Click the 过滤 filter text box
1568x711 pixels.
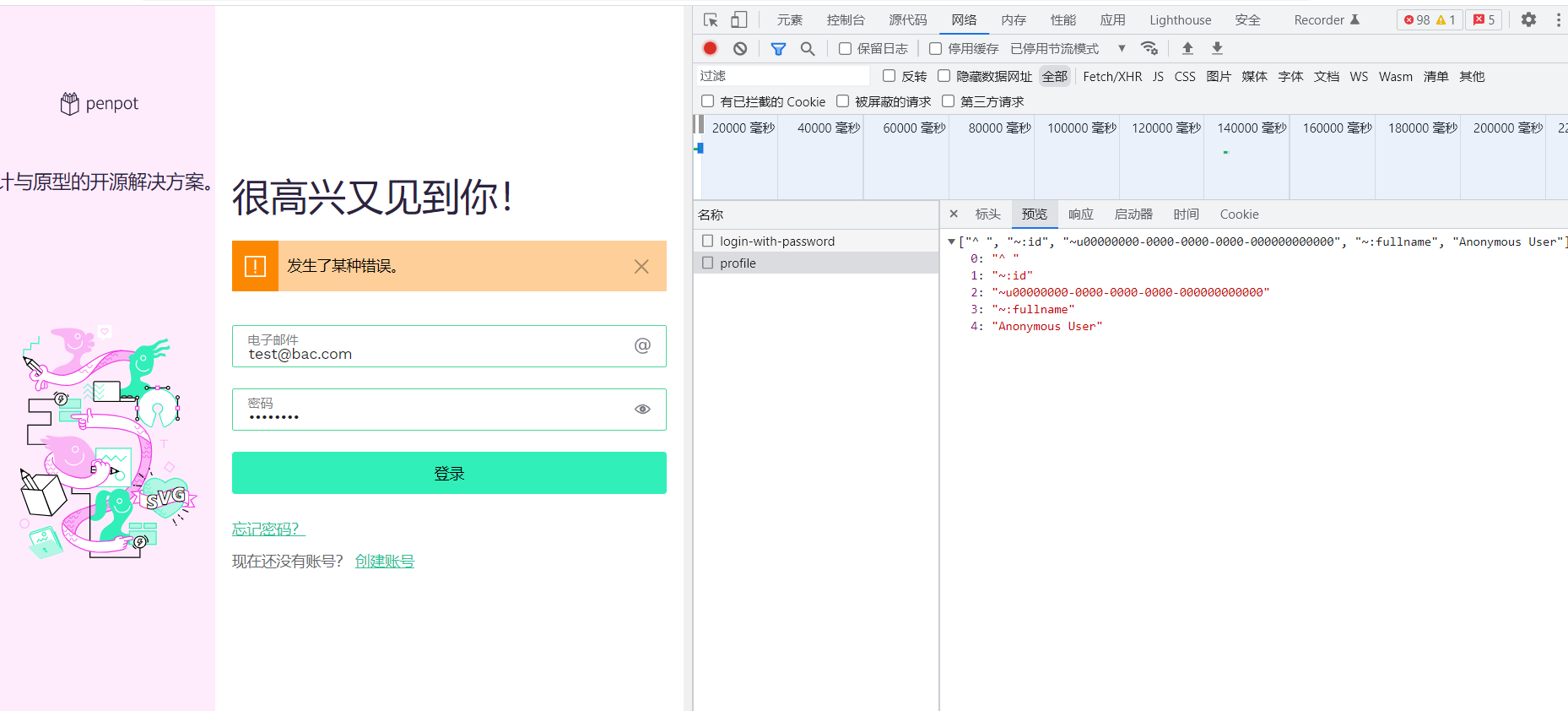(782, 76)
